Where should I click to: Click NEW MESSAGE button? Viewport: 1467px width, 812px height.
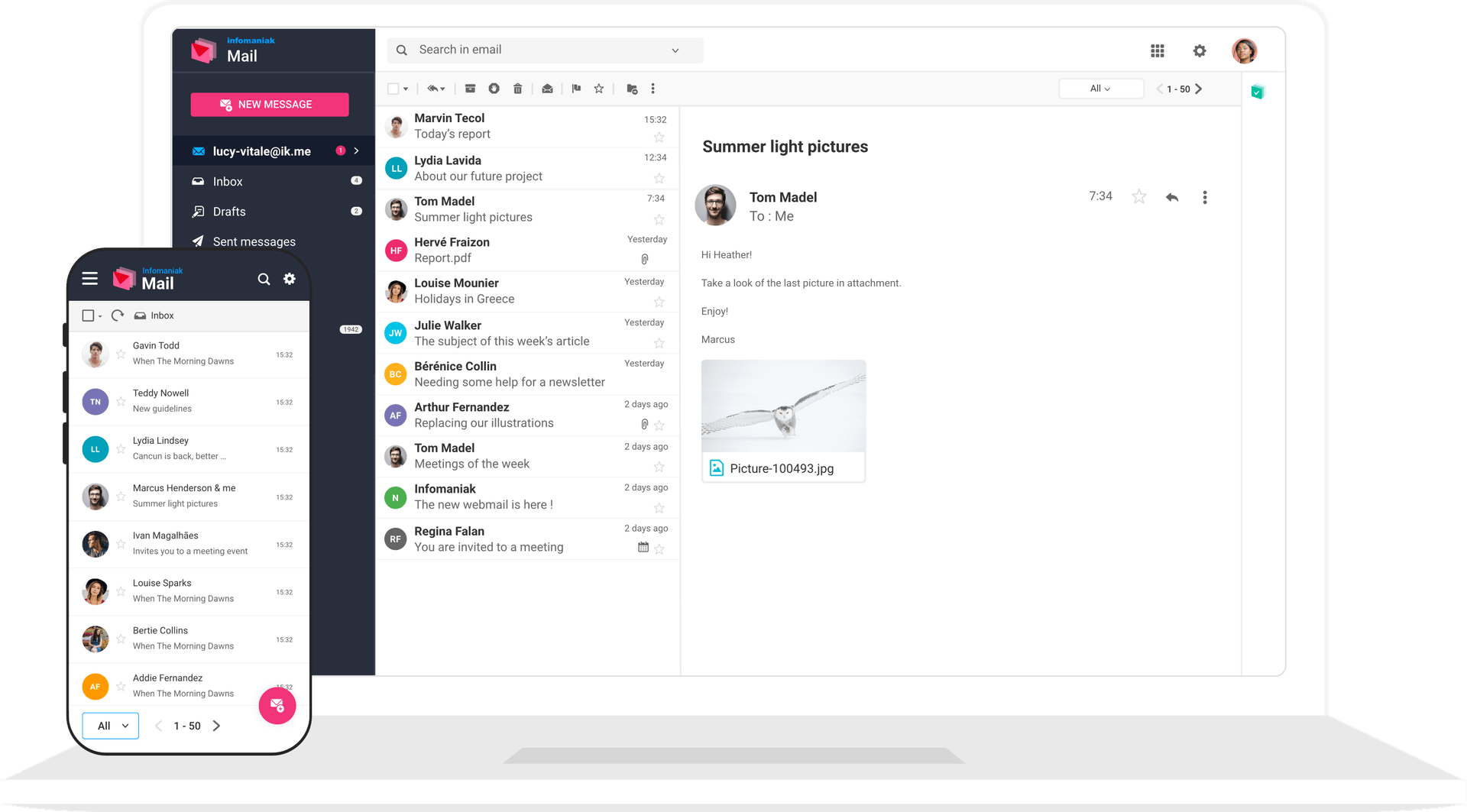coord(270,105)
